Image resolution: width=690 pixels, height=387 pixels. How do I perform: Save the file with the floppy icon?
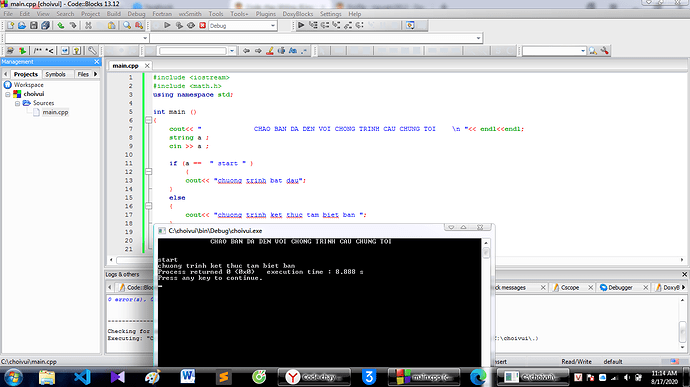33,26
